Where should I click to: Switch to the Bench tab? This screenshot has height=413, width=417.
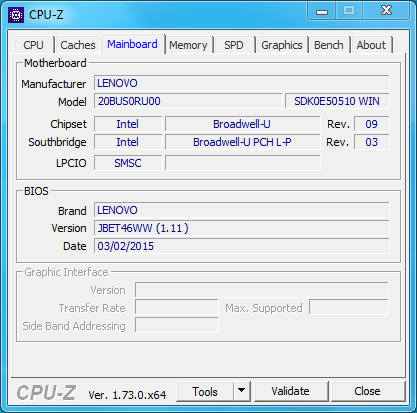[329, 45]
